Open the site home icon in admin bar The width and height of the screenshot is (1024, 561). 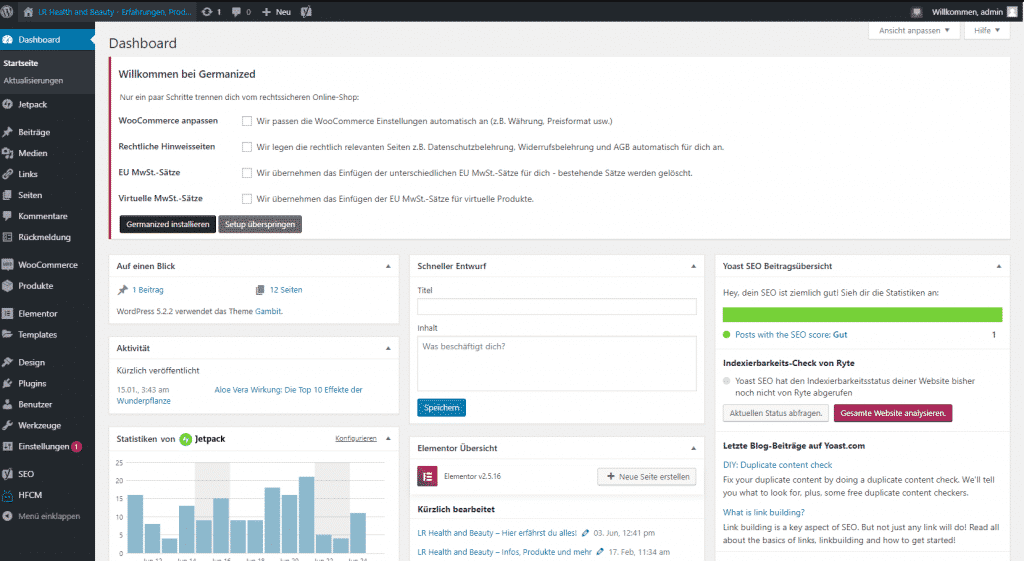click(28, 12)
